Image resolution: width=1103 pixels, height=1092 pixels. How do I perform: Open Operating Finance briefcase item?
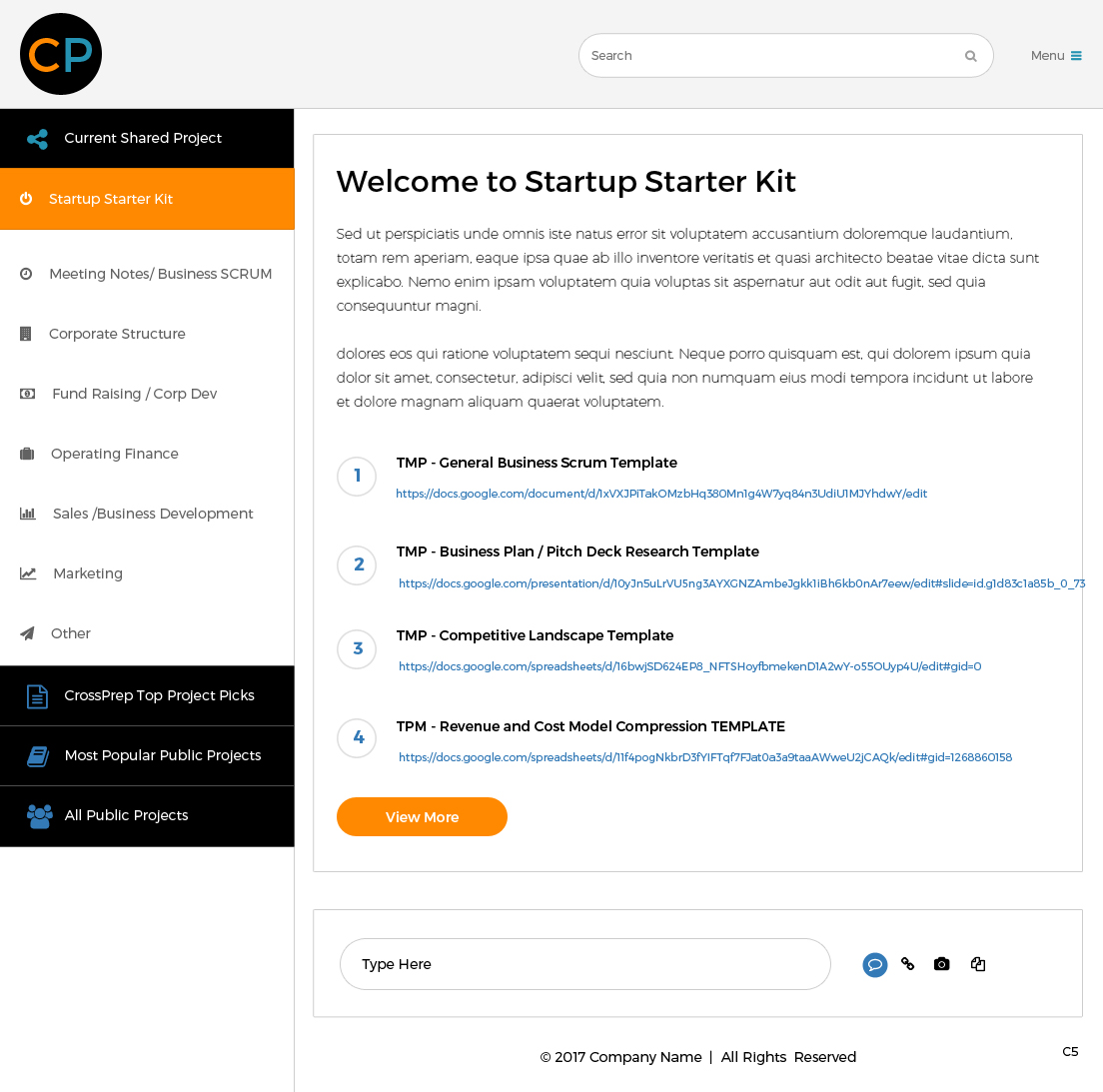[x=147, y=454]
